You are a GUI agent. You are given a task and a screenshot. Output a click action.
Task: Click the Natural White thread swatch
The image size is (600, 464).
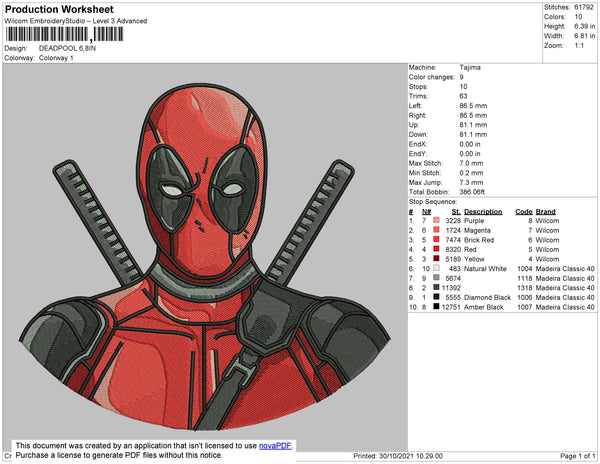[436, 269]
